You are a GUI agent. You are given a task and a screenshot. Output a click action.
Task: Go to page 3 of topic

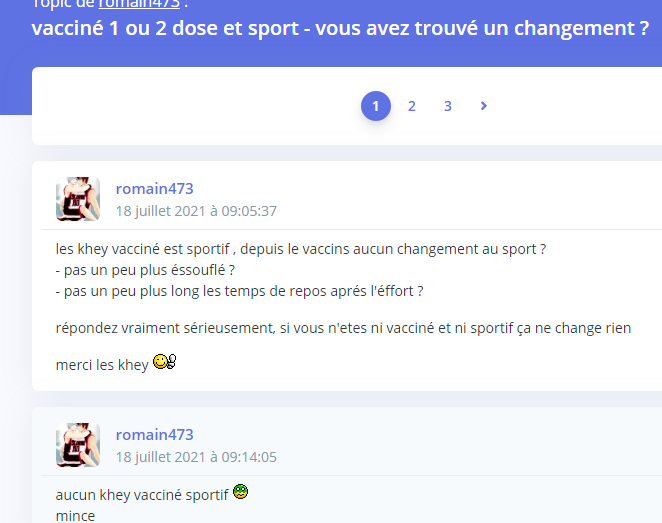[x=448, y=106]
